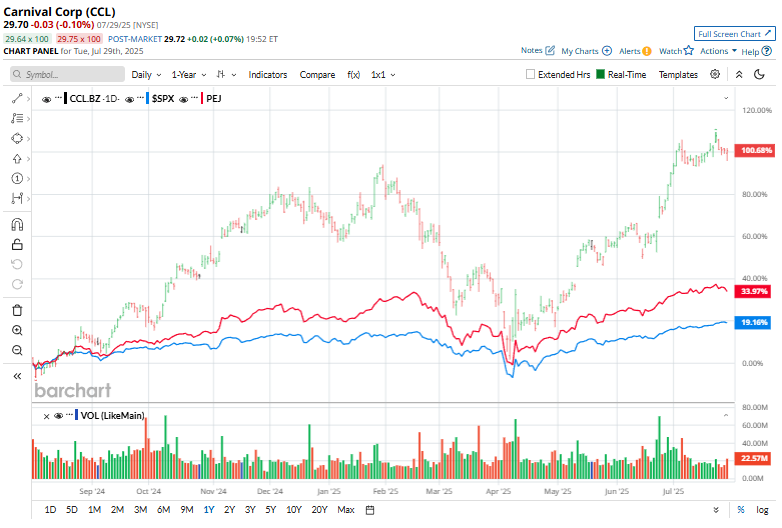This screenshot has width=782, height=528.
Task: Open the Daily frequency dropdown
Action: coord(146,74)
